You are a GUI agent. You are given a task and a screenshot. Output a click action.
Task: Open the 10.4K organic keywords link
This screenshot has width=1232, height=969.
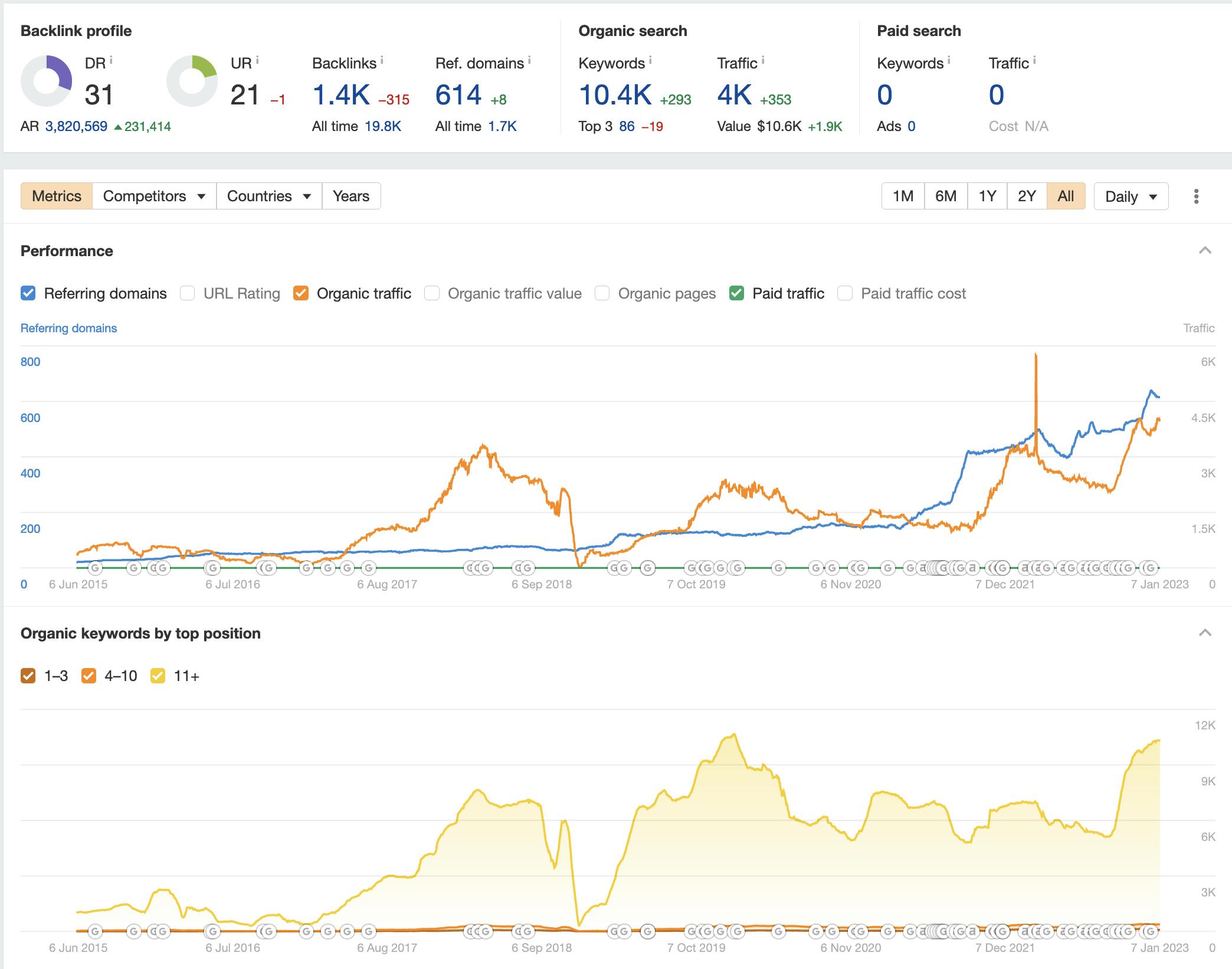click(615, 95)
